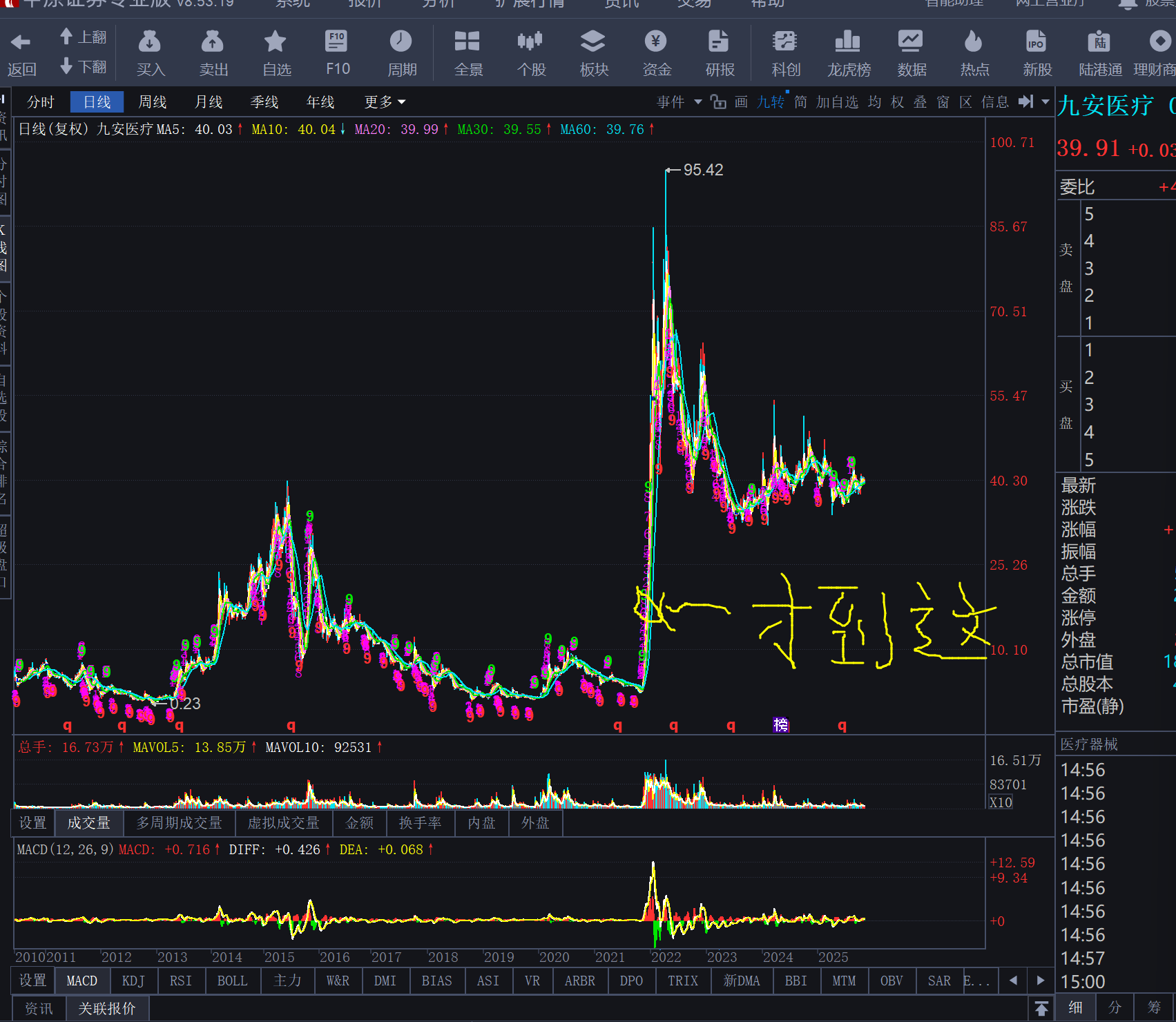Toggle the 九转 indicator overlay
This screenshot has width=1176, height=1022.
tap(771, 102)
